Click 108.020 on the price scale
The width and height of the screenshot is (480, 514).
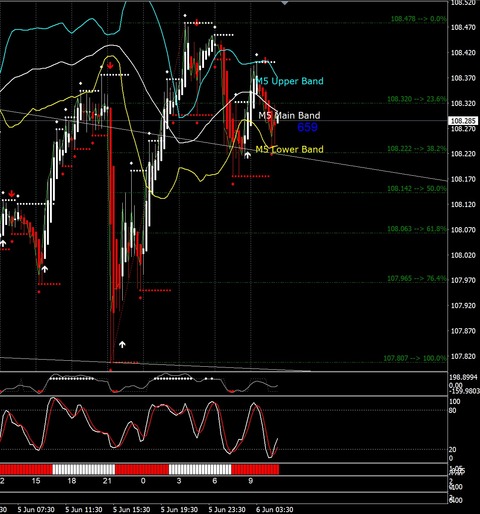pyautogui.click(x=463, y=255)
